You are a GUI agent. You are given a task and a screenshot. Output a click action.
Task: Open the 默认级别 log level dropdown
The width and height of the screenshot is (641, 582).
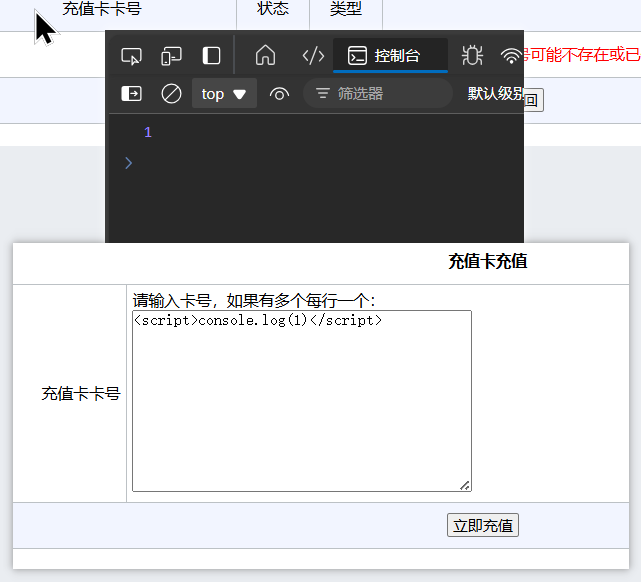495,94
